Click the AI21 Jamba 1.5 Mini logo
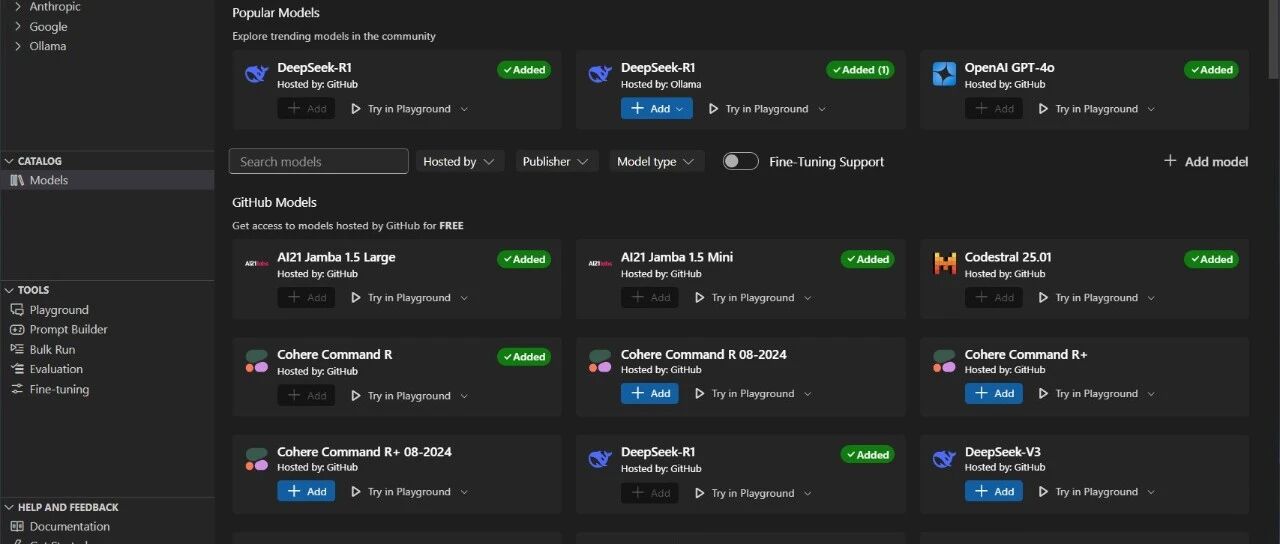This screenshot has width=1280, height=544. [600, 264]
